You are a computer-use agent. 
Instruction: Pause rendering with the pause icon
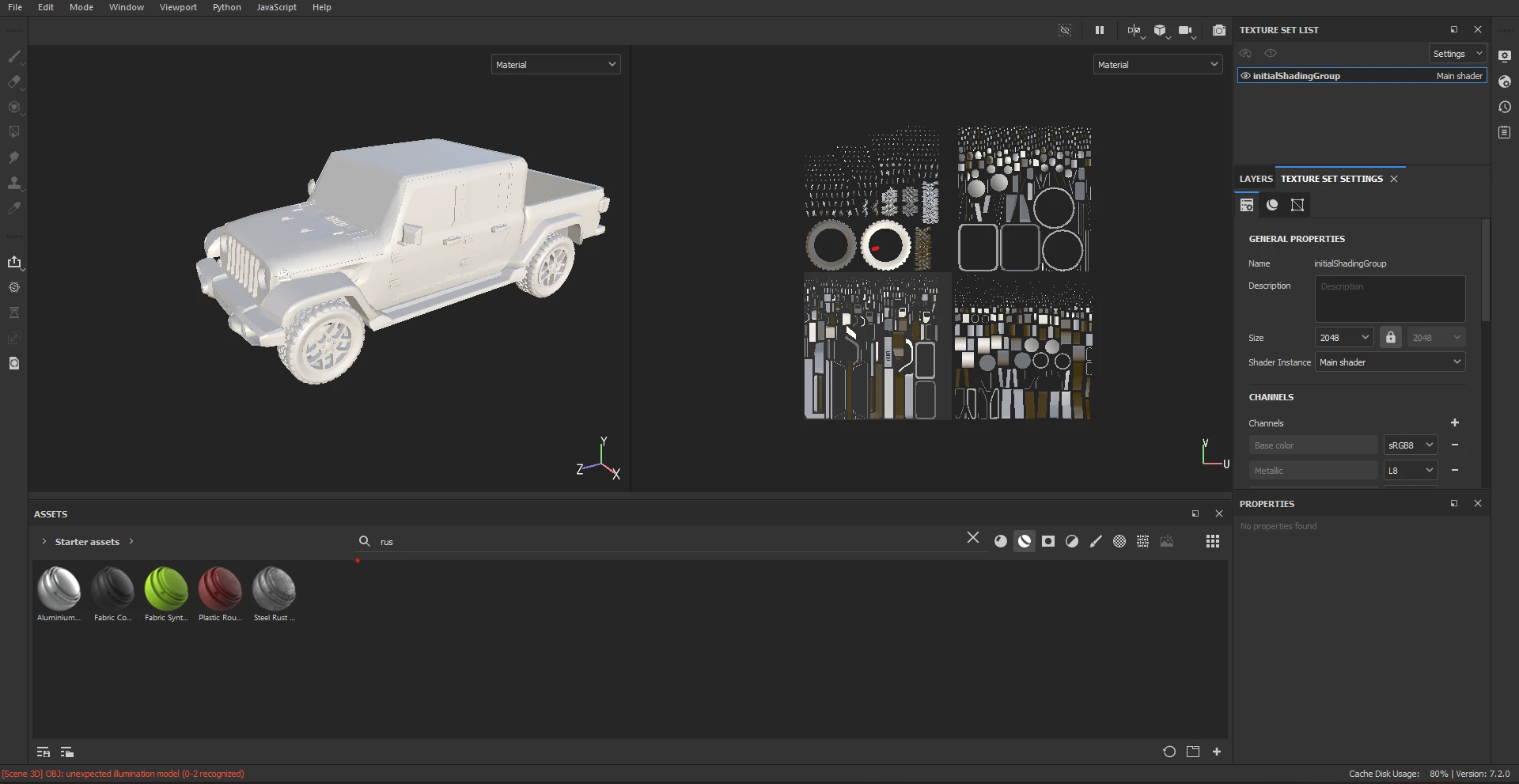(x=1099, y=30)
